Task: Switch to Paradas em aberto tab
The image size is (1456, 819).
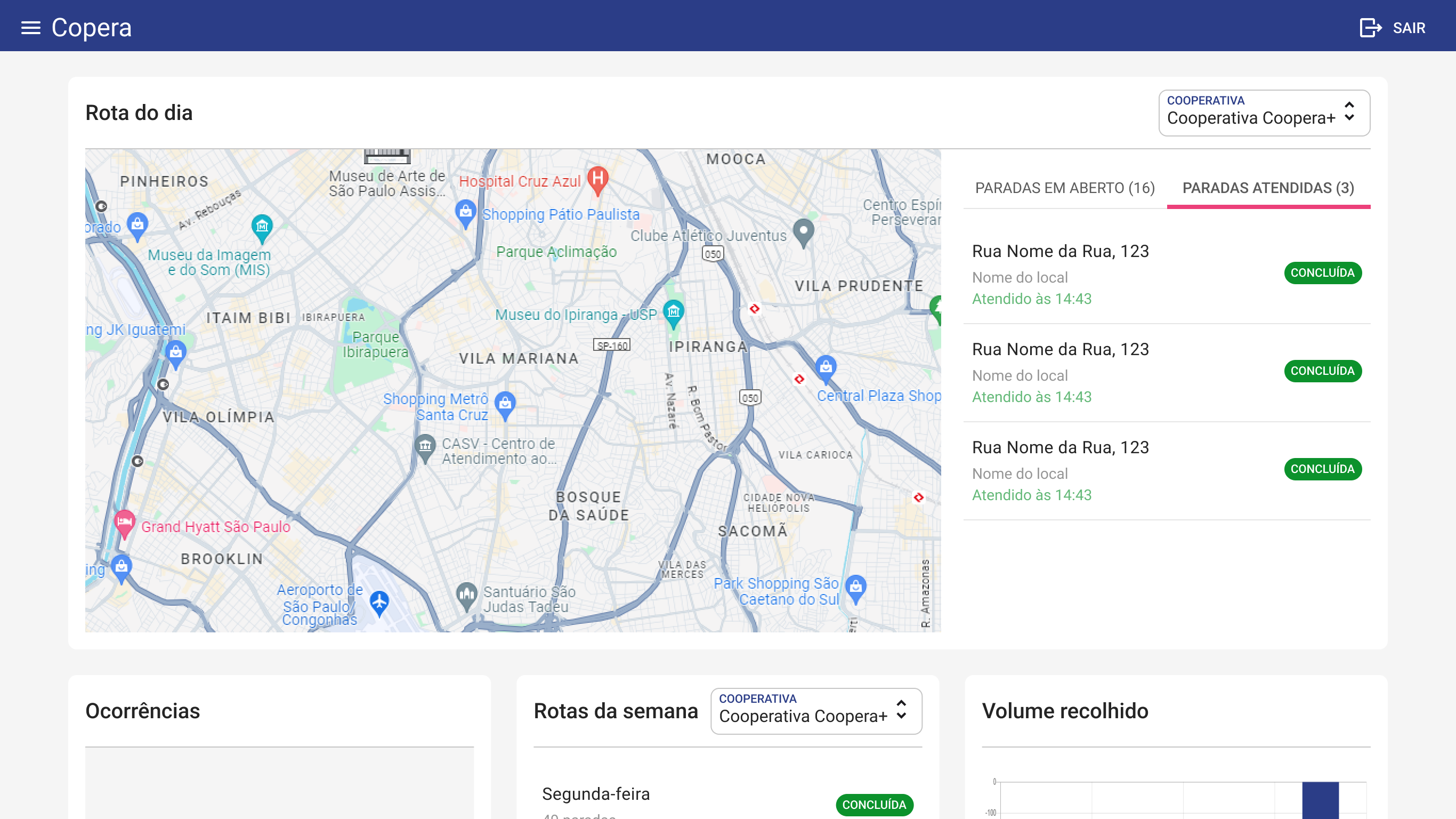Action: [x=1064, y=188]
